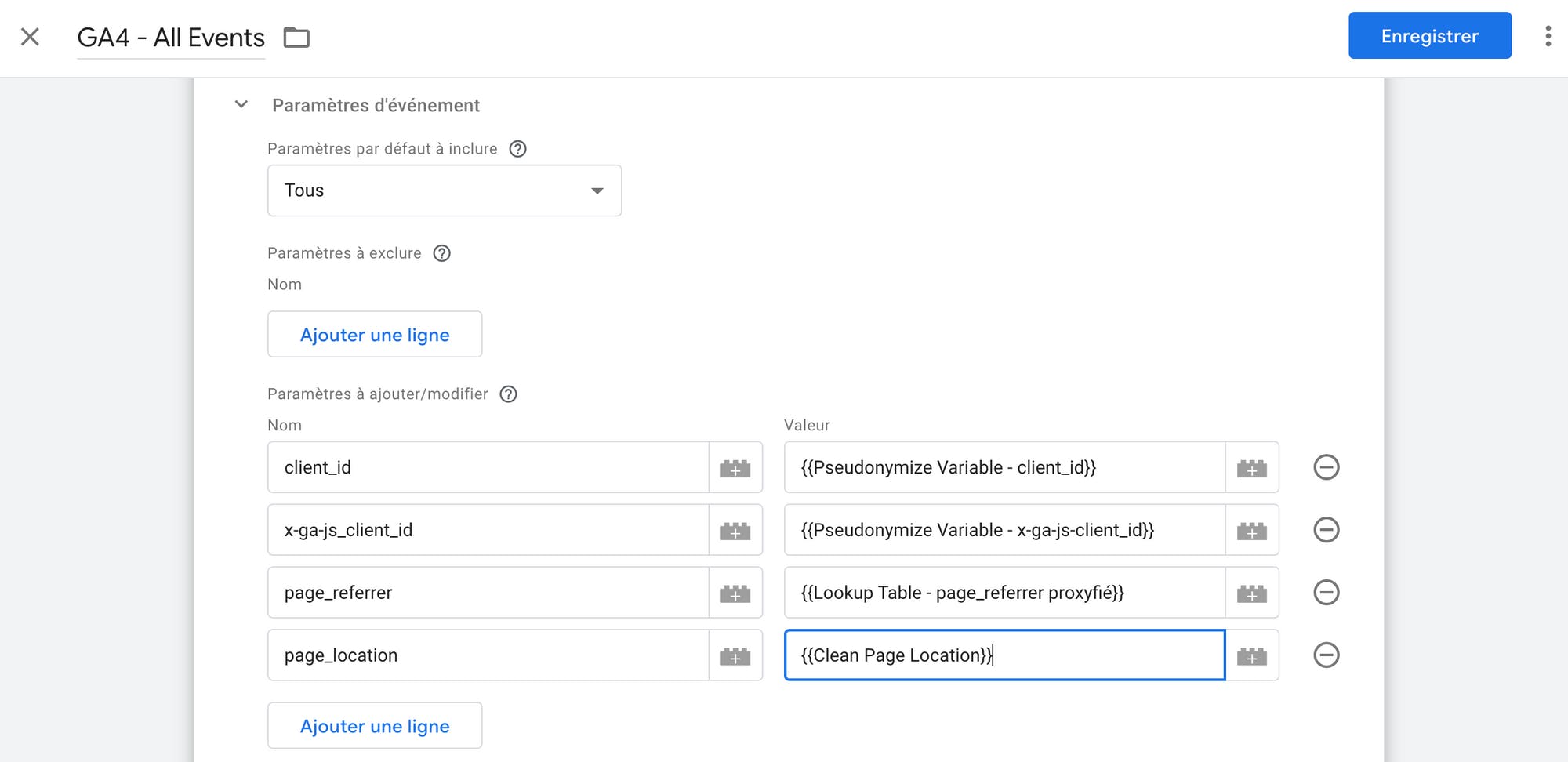
Task: Insert variable in x-ga-js_client_id name field
Action: point(735,531)
